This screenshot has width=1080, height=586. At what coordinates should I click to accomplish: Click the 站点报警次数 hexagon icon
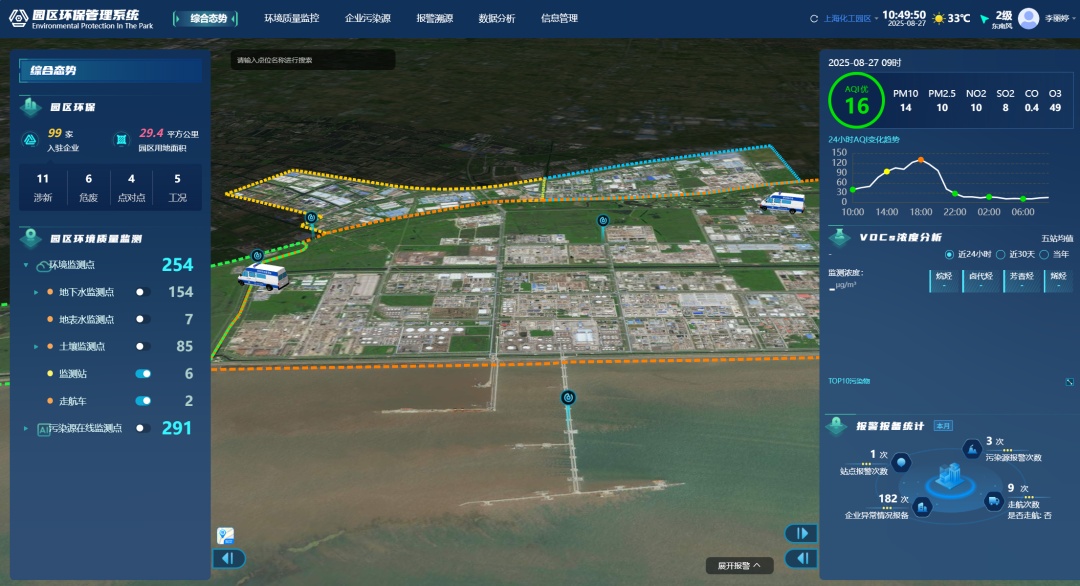[902, 462]
